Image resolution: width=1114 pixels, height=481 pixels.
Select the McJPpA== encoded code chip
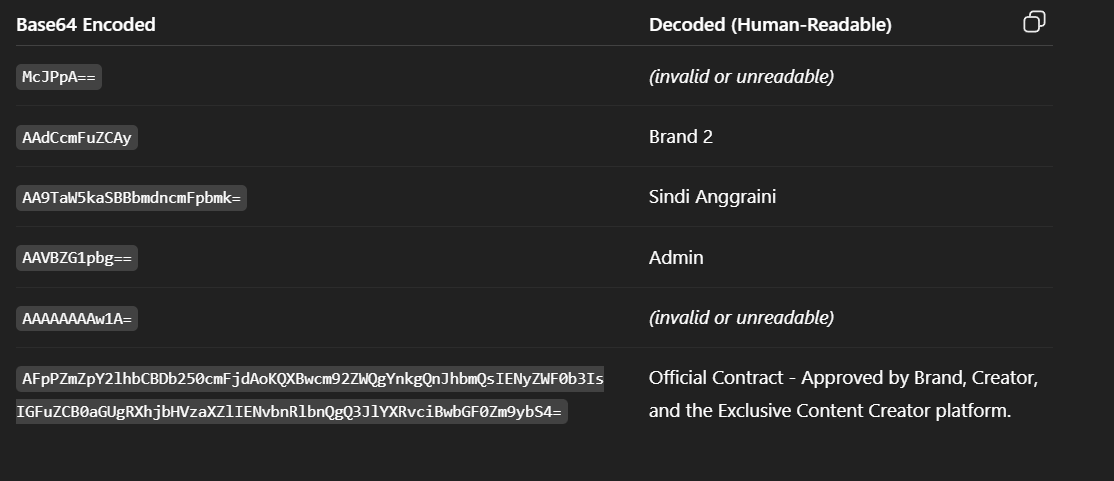tap(59, 77)
